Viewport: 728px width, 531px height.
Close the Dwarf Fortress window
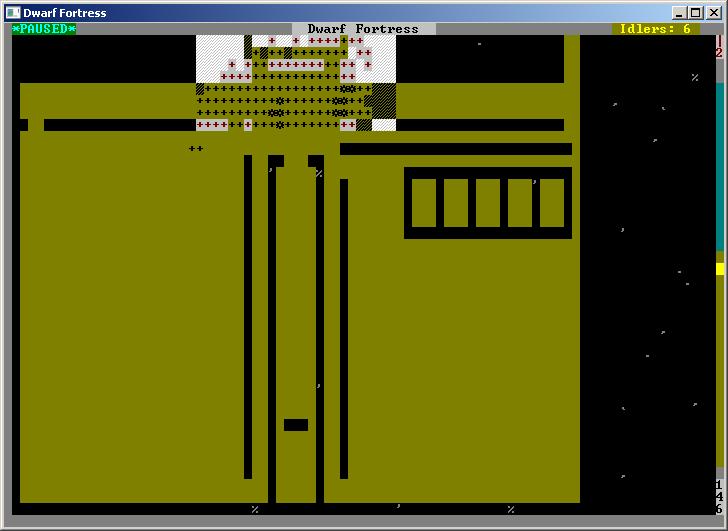click(x=713, y=12)
